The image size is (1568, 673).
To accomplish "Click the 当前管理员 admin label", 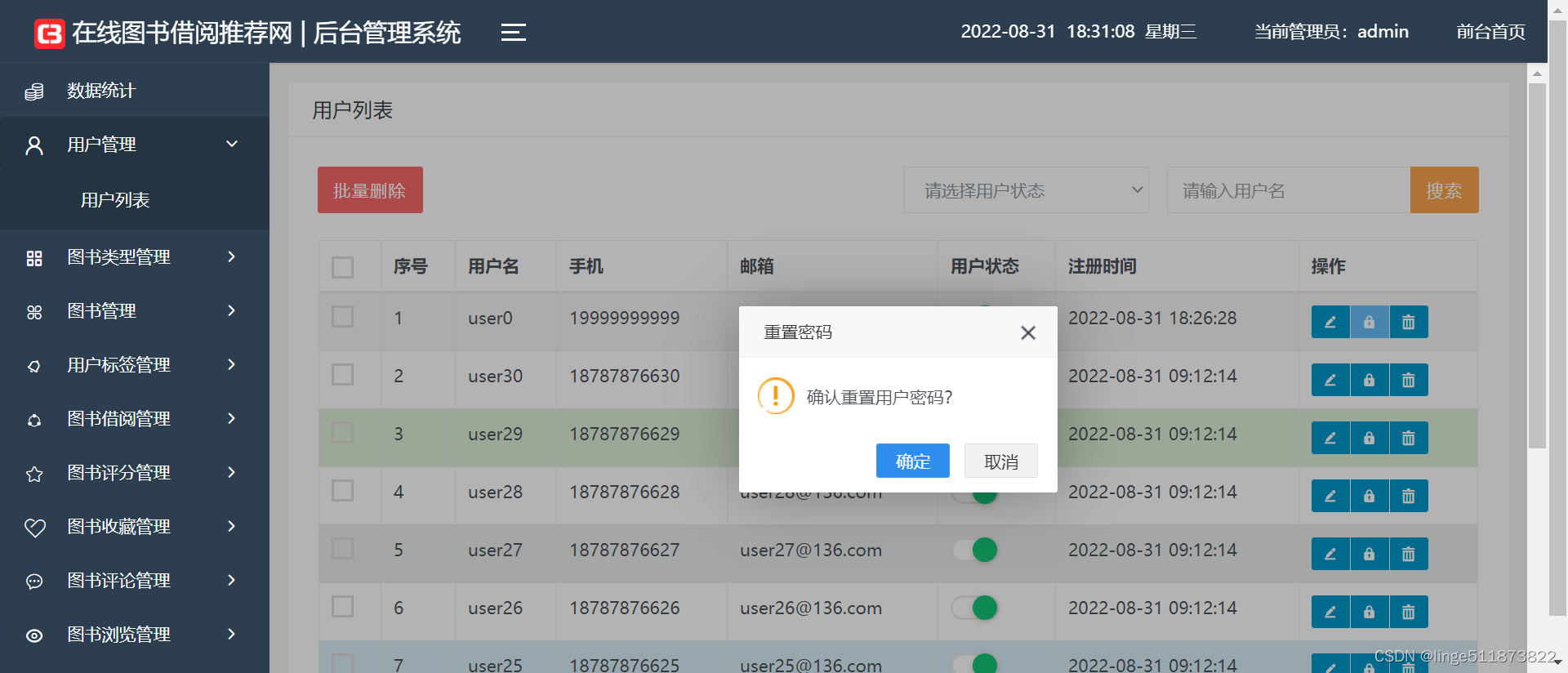I will point(1332,32).
